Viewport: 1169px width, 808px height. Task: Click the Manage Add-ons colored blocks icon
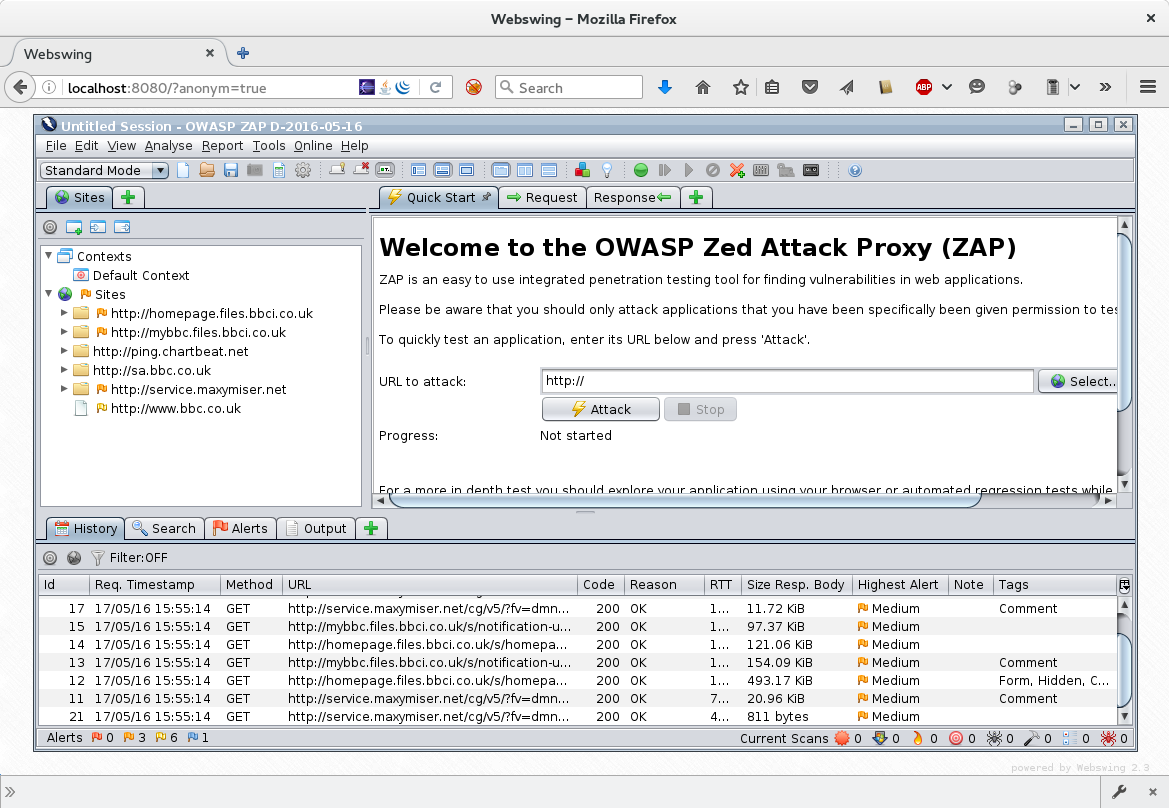582,171
